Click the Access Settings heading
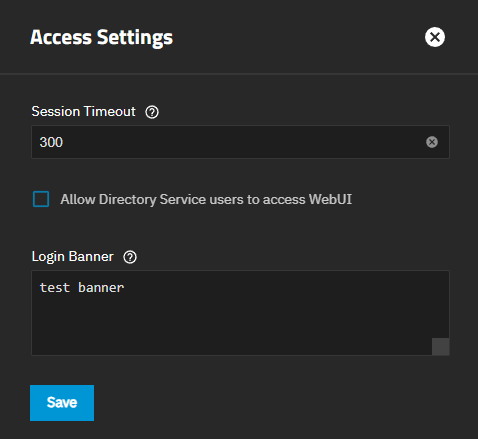The height and width of the screenshot is (439, 478). click(x=102, y=37)
